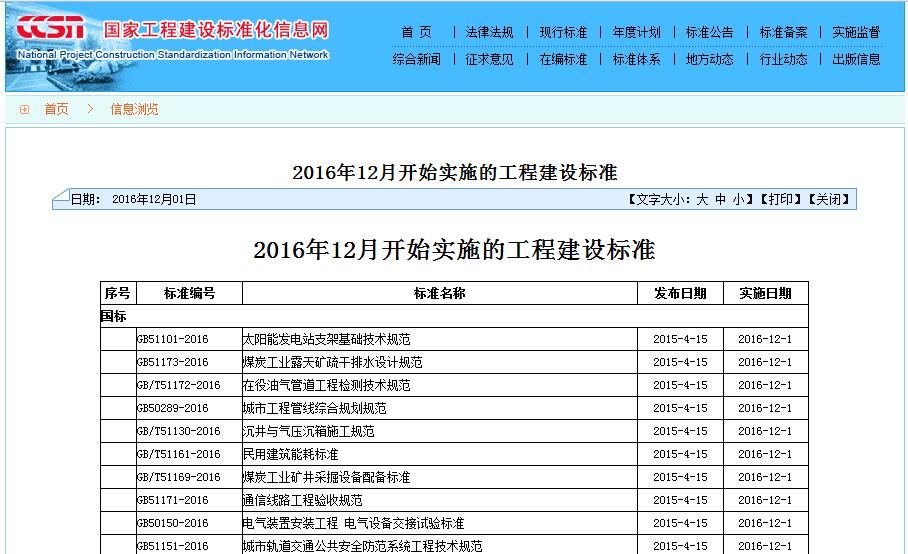Image resolution: width=908 pixels, height=554 pixels.
Task: Click the 序号 column header
Action: 118,293
